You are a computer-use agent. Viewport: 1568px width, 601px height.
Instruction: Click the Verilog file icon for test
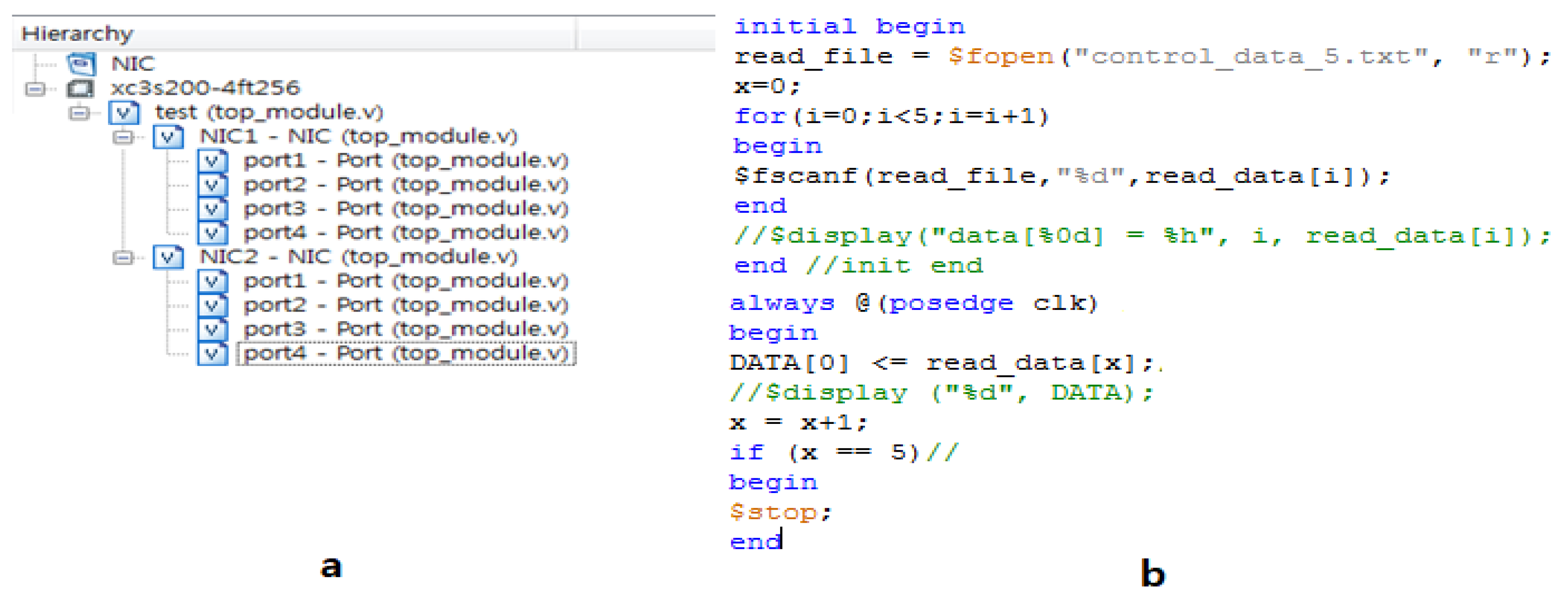124,113
